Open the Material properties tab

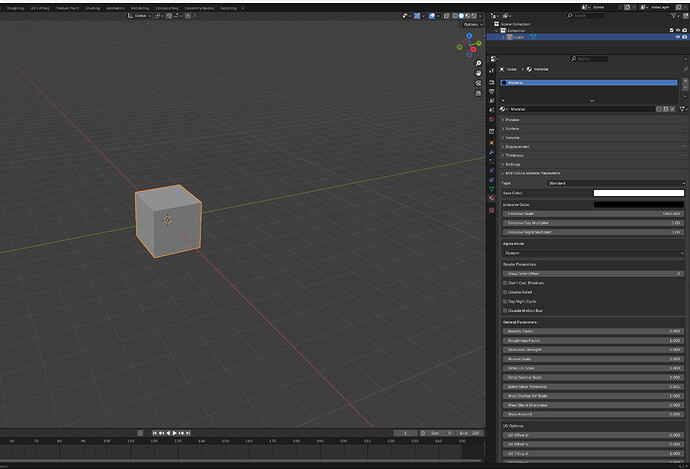coord(492,198)
